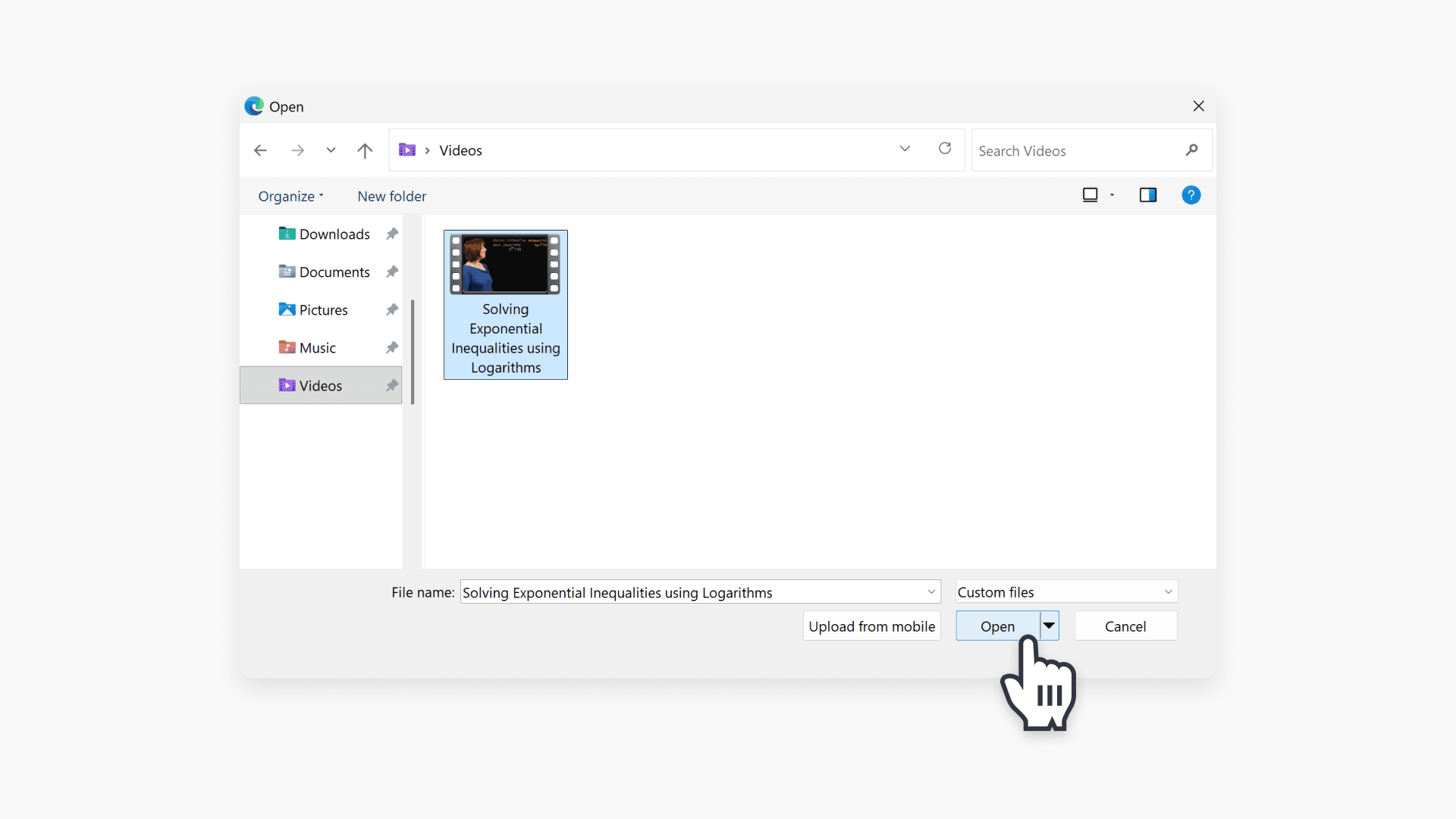Select Documents in the sidebar
1456x819 pixels.
(x=334, y=271)
